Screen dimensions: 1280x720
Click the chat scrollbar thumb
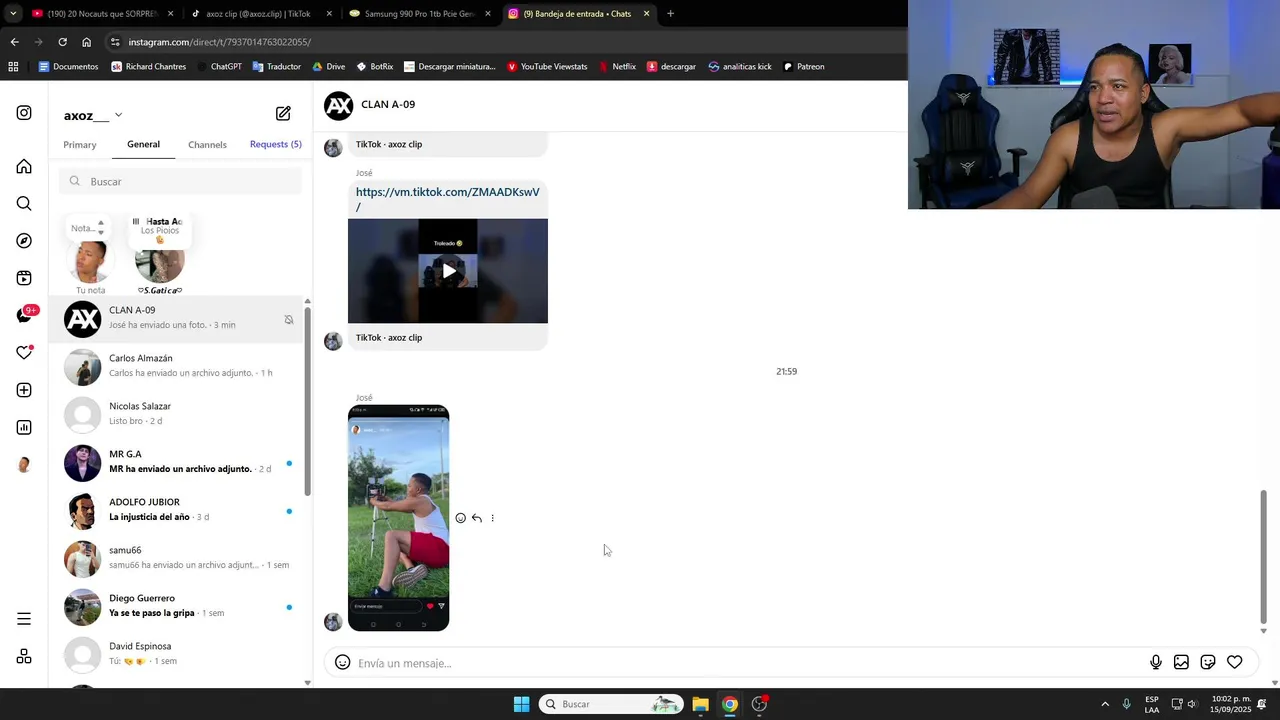pyautogui.click(x=1263, y=556)
